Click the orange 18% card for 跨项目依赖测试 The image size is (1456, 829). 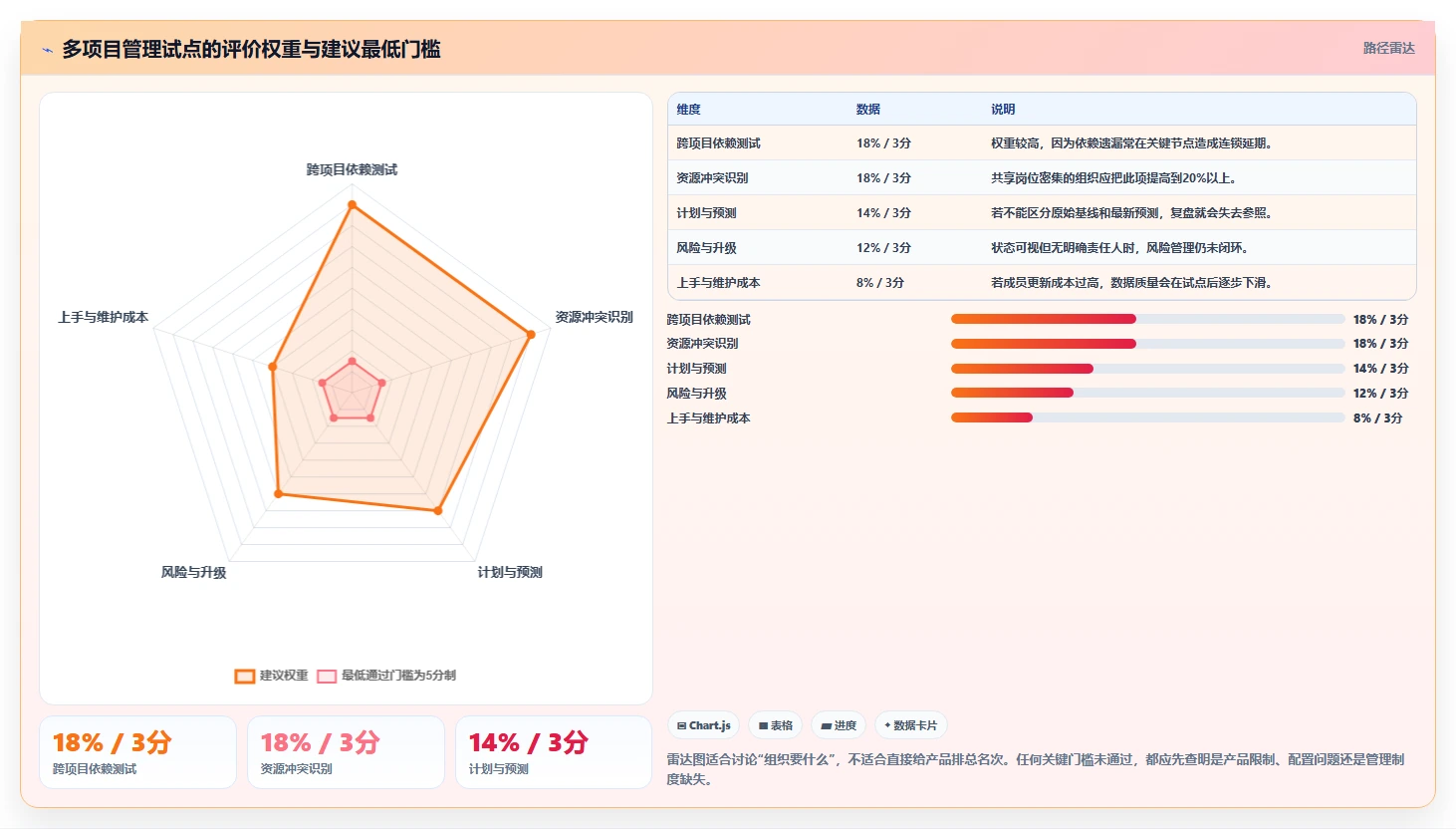(x=137, y=752)
